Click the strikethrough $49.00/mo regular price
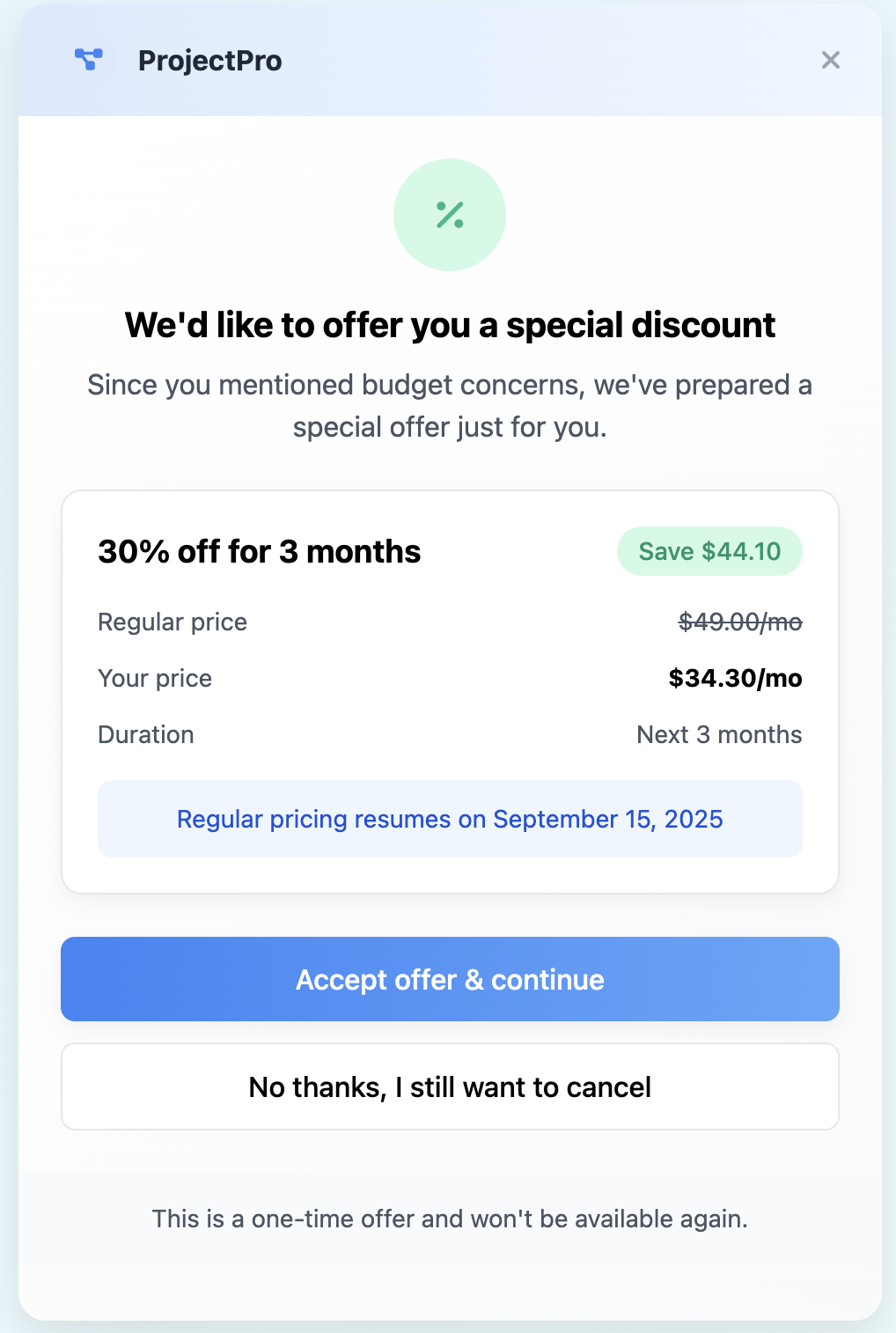This screenshot has height=1333, width=896. click(740, 622)
